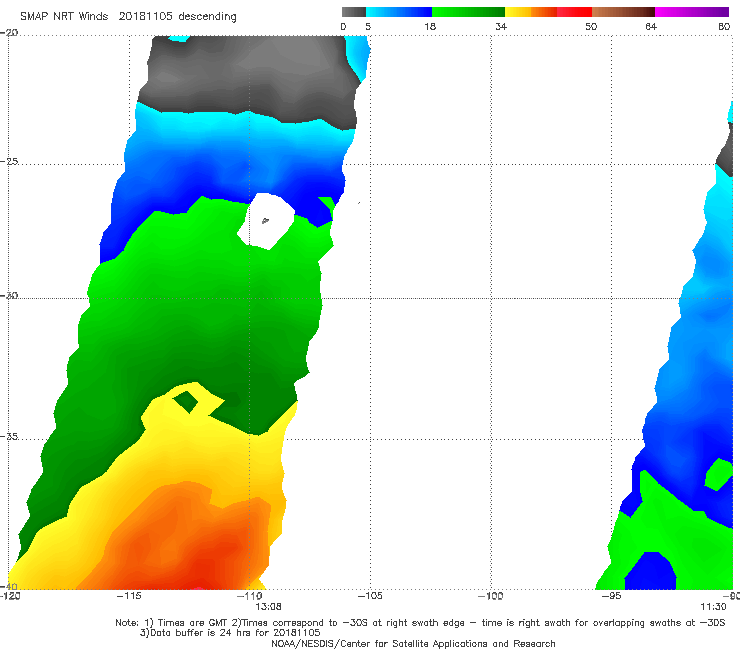Click the latitude label -25
The width and height of the screenshot is (740, 650).
tap(9, 161)
